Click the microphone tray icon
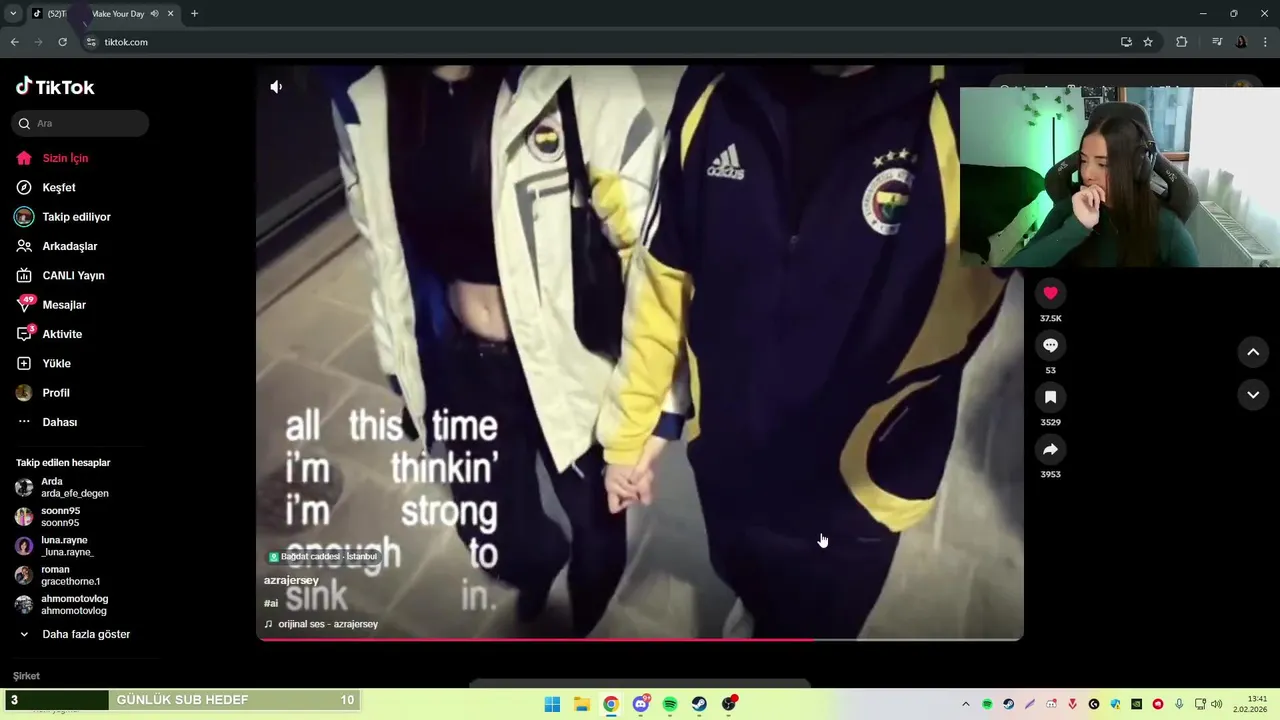 (1179, 704)
